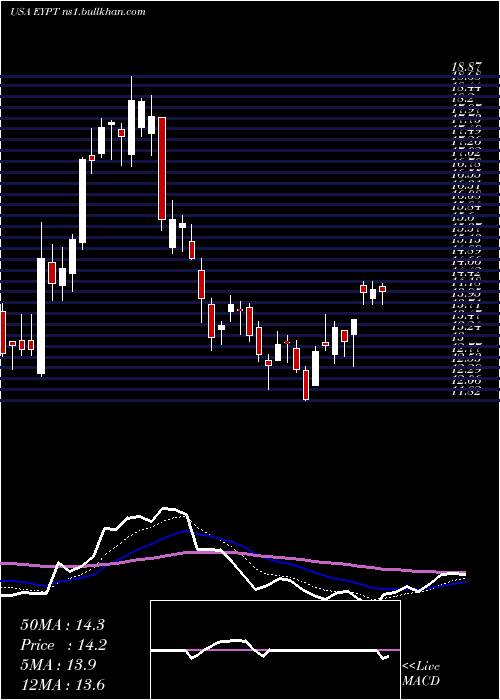This screenshot has height=700, width=500.
Task: Click the 'Price : 14.2' label
Action: point(62,645)
